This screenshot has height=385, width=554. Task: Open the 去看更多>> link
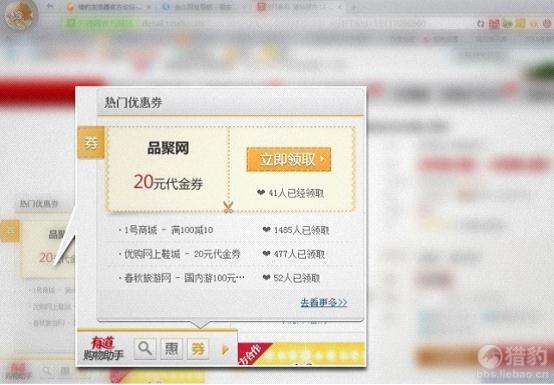[x=324, y=303]
